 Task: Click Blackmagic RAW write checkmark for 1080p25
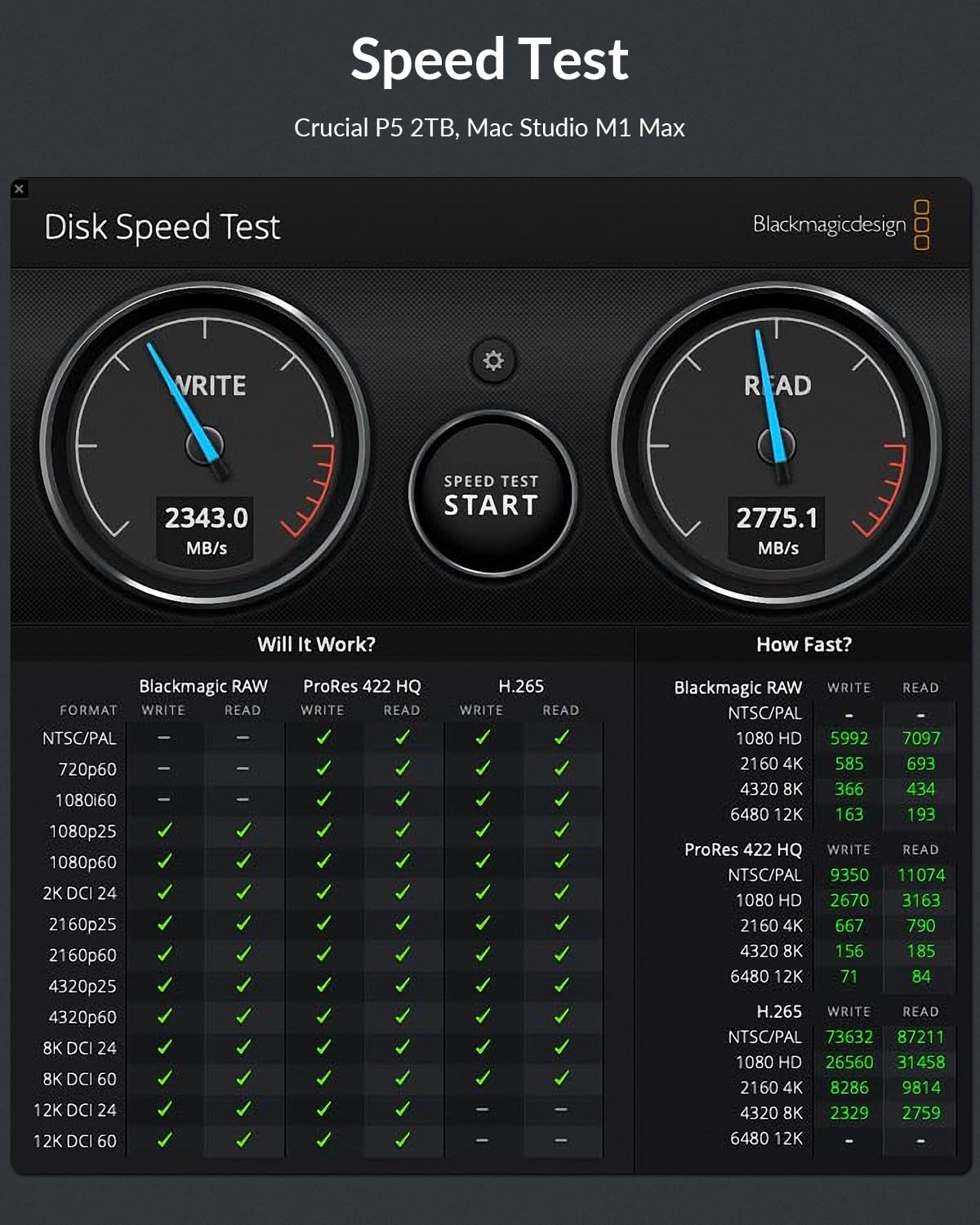tap(164, 831)
